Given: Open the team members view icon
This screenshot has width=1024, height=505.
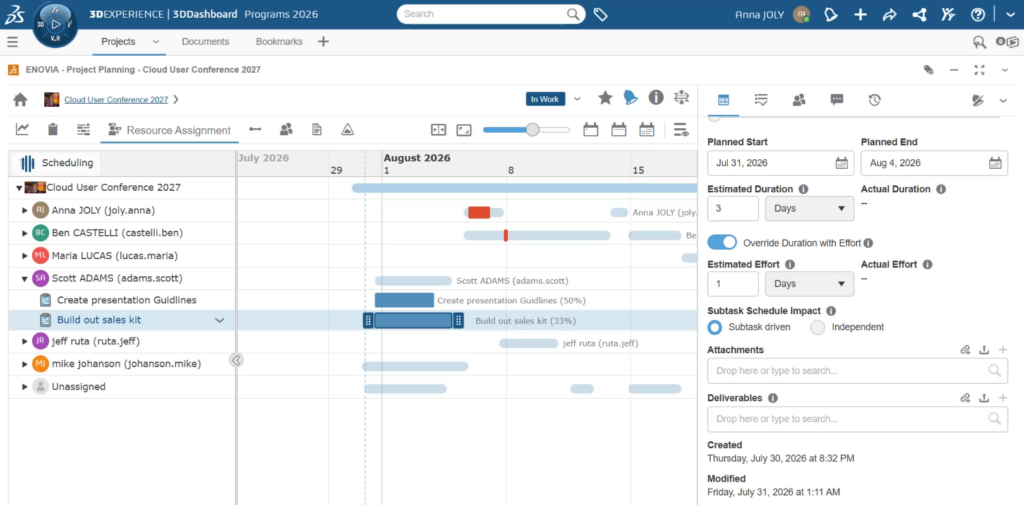Looking at the screenshot, I should (286, 129).
